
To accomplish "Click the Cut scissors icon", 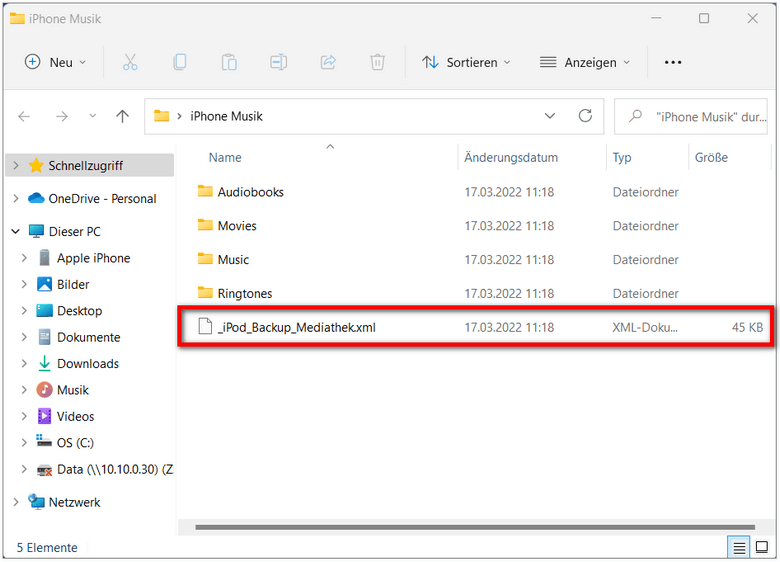I will pos(130,62).
